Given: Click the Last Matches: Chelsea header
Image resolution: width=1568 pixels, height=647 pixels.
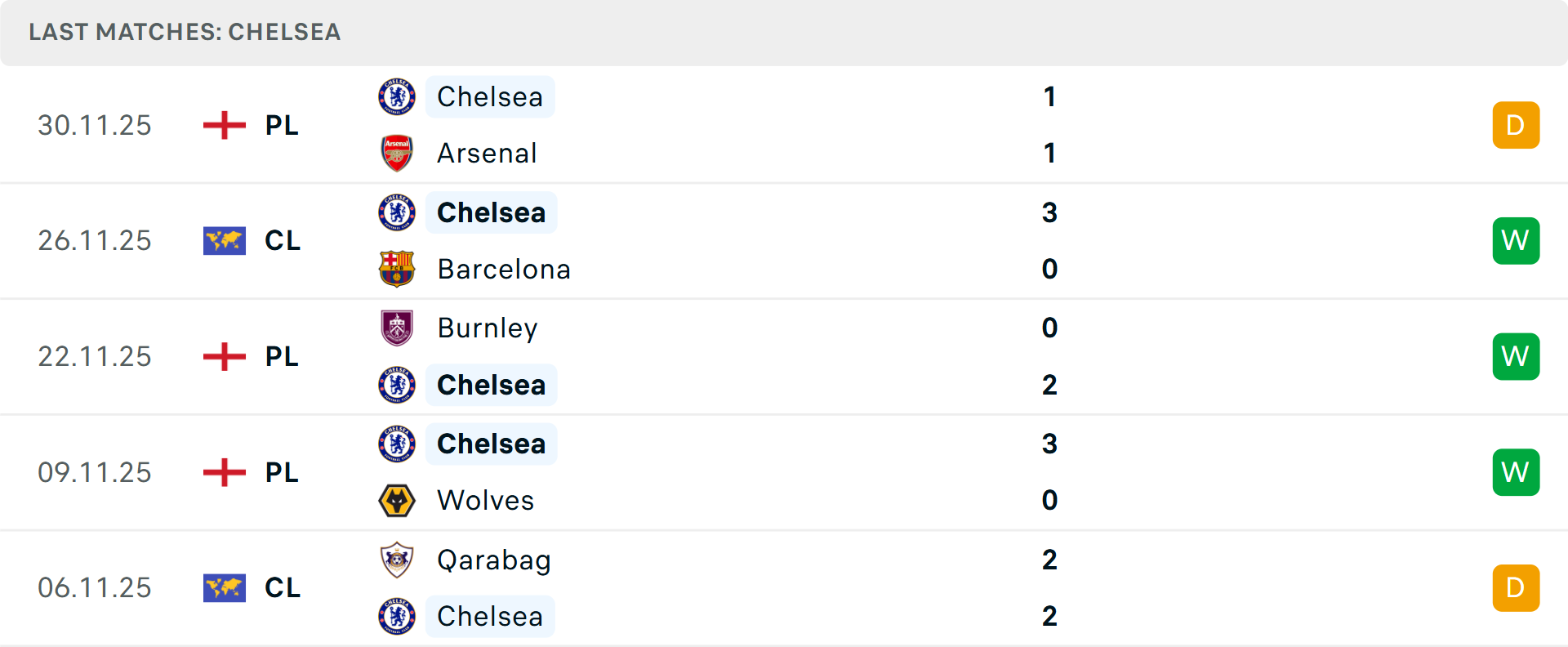Looking at the screenshot, I should pos(185,32).
